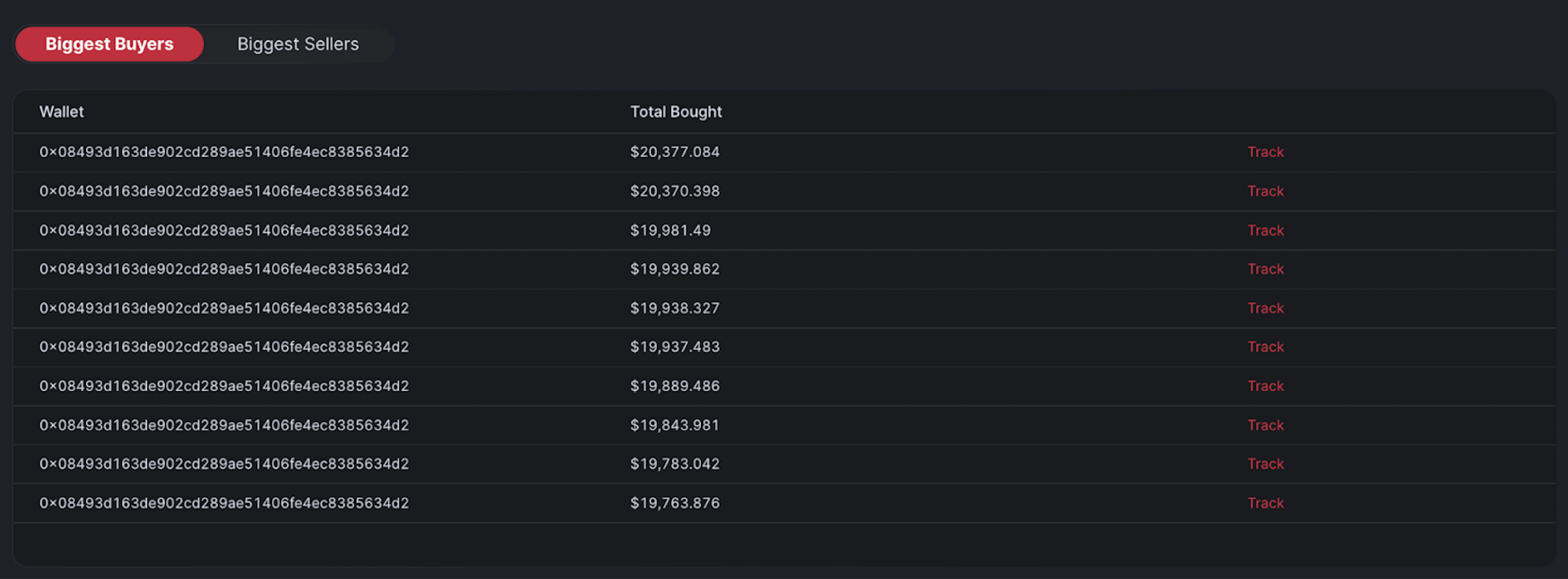Click the $19,938.327 total bought value
The height and width of the screenshot is (579, 1568).
(x=675, y=308)
